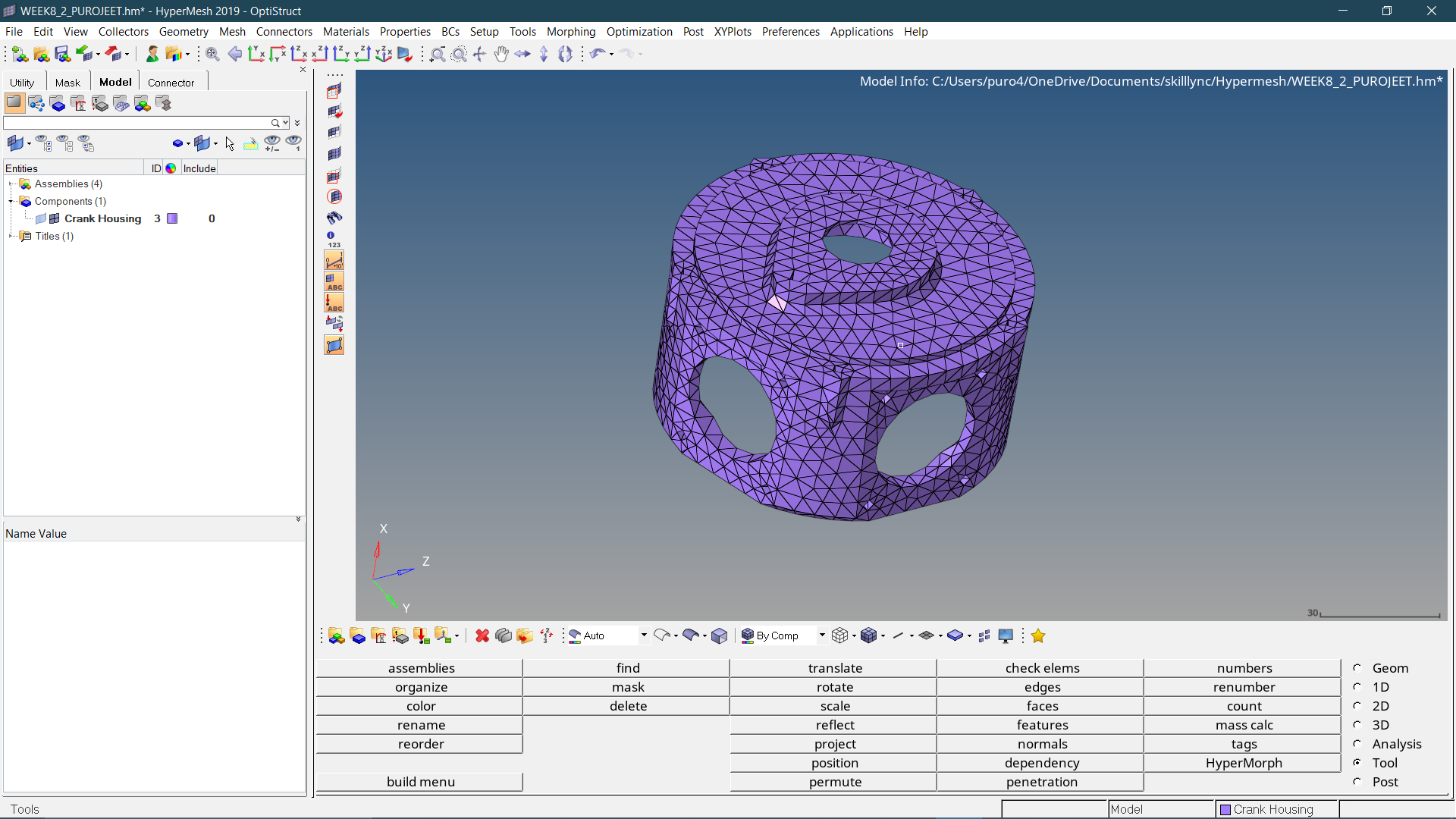Click the delete entities red X icon
Viewport: 1456px width, 819px height.
click(x=482, y=635)
